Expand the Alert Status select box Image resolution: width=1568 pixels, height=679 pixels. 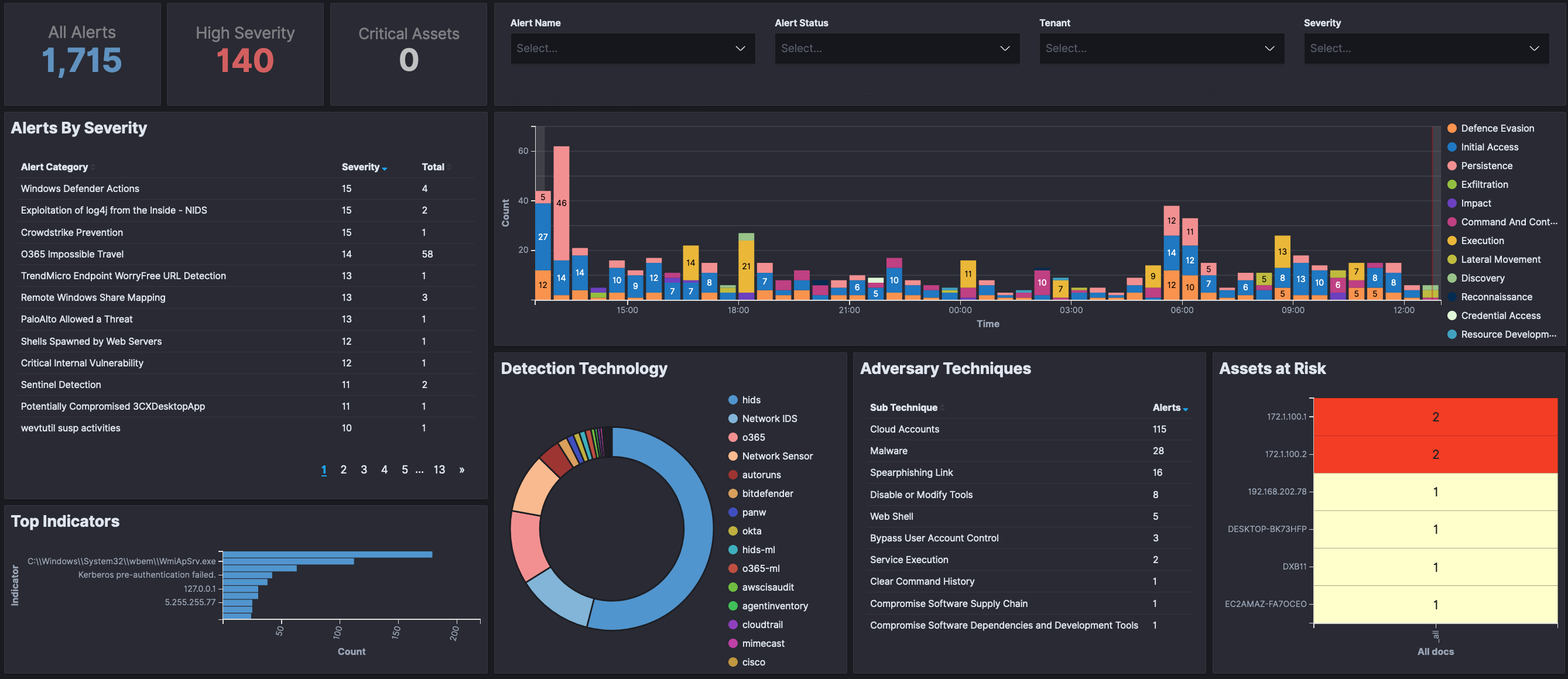click(x=896, y=49)
